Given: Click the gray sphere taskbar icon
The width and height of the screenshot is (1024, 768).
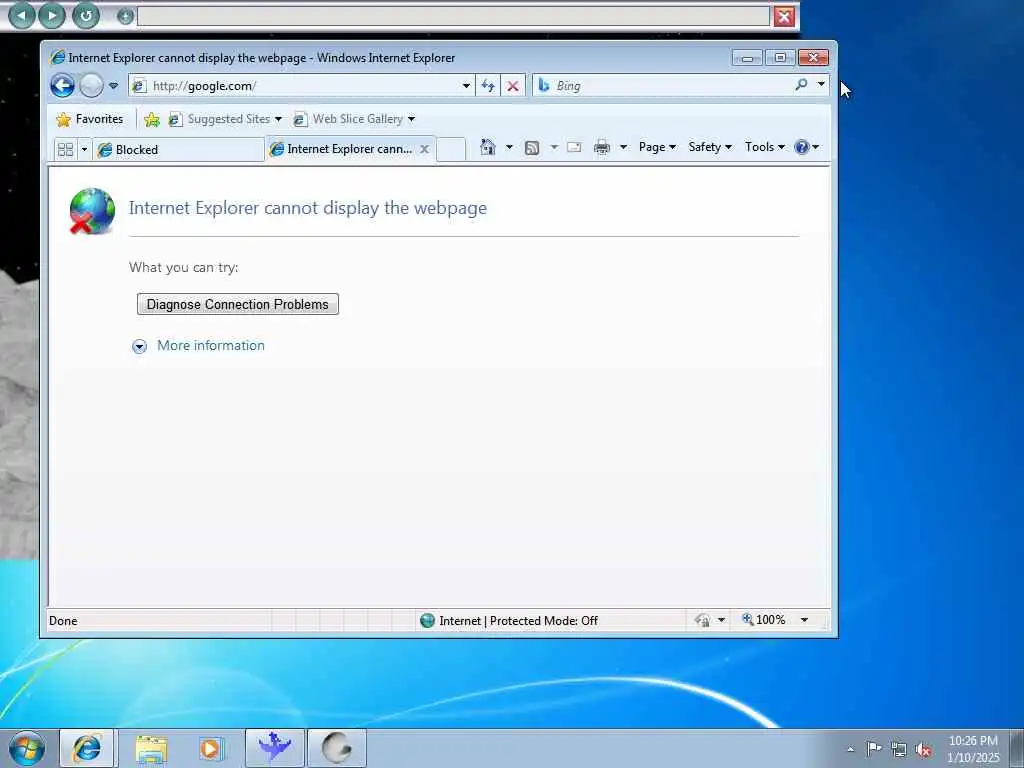Looking at the screenshot, I should pos(336,748).
